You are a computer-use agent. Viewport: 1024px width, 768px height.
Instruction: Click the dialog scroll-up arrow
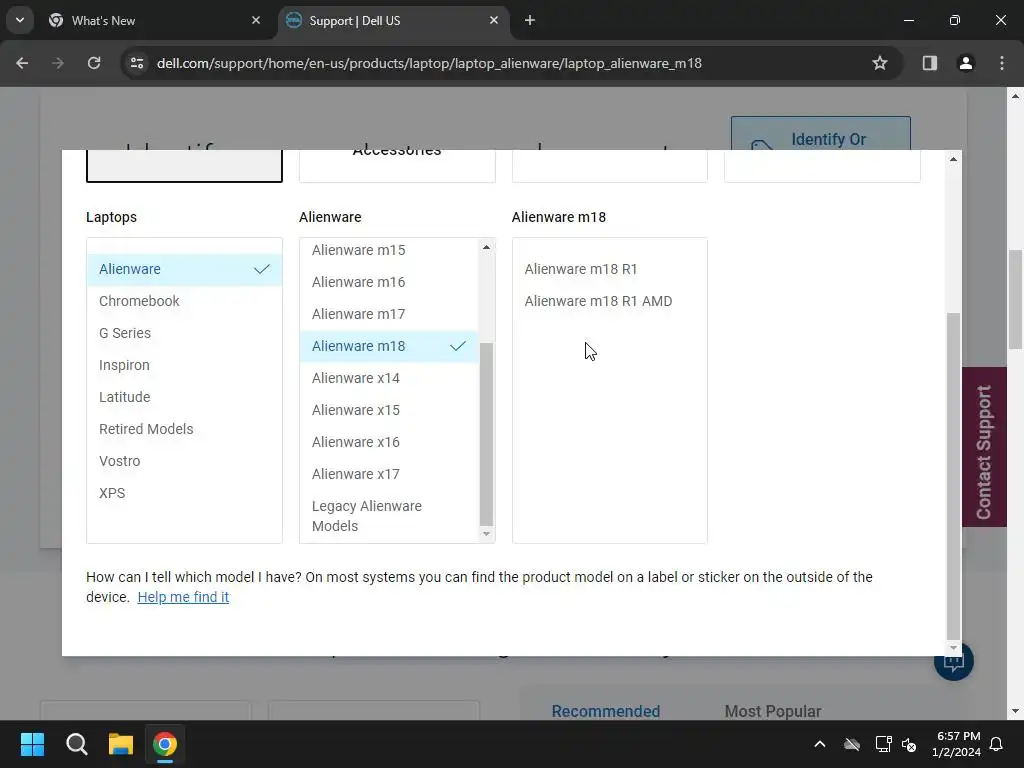pyautogui.click(x=953, y=159)
